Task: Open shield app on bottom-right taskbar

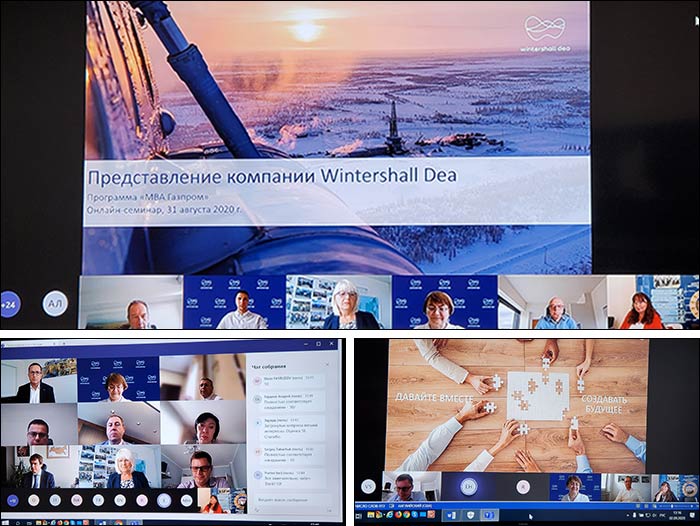Action: 471,515
